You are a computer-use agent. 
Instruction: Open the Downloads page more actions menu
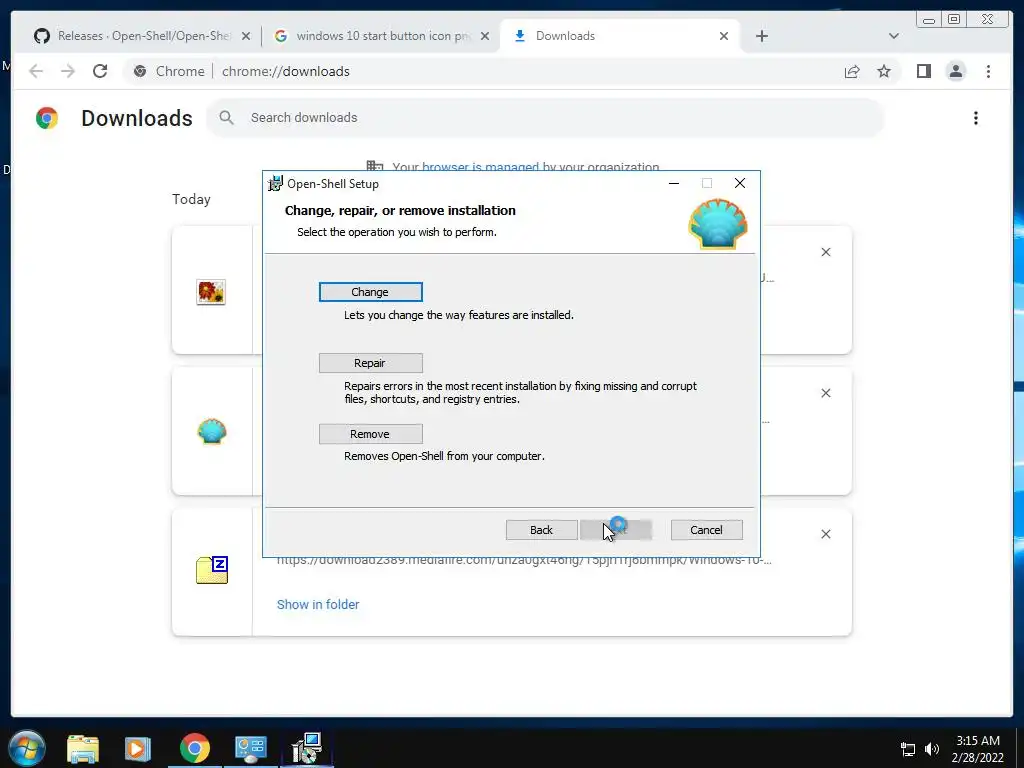click(976, 118)
